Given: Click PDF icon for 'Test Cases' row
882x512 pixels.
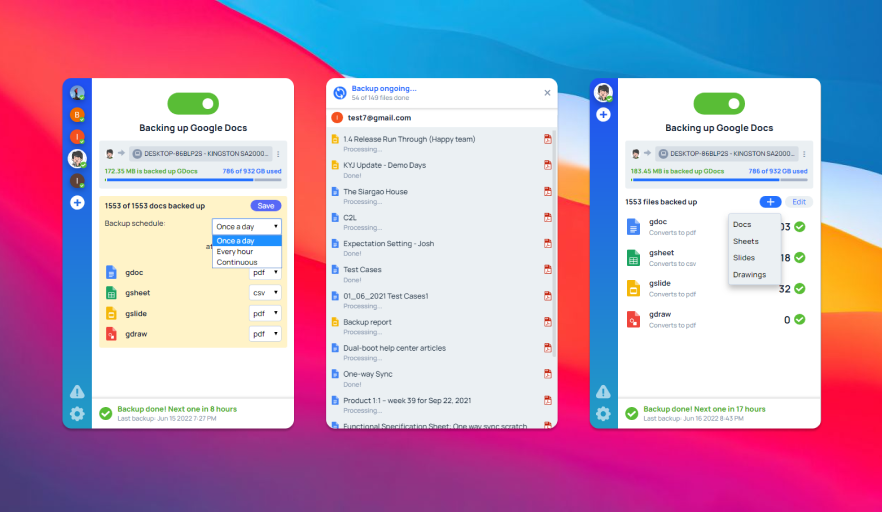Looking at the screenshot, I should tap(547, 270).
